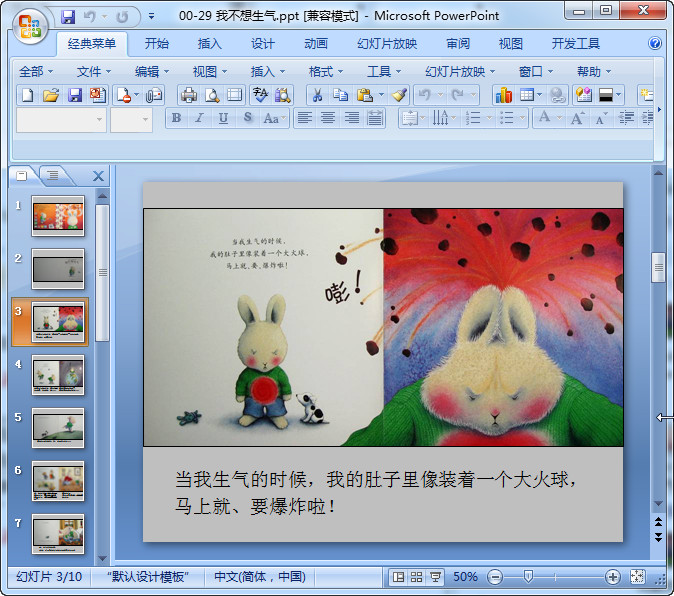The height and width of the screenshot is (596, 674).
Task: Expand the bulleted list dropdown
Action: (x=522, y=118)
